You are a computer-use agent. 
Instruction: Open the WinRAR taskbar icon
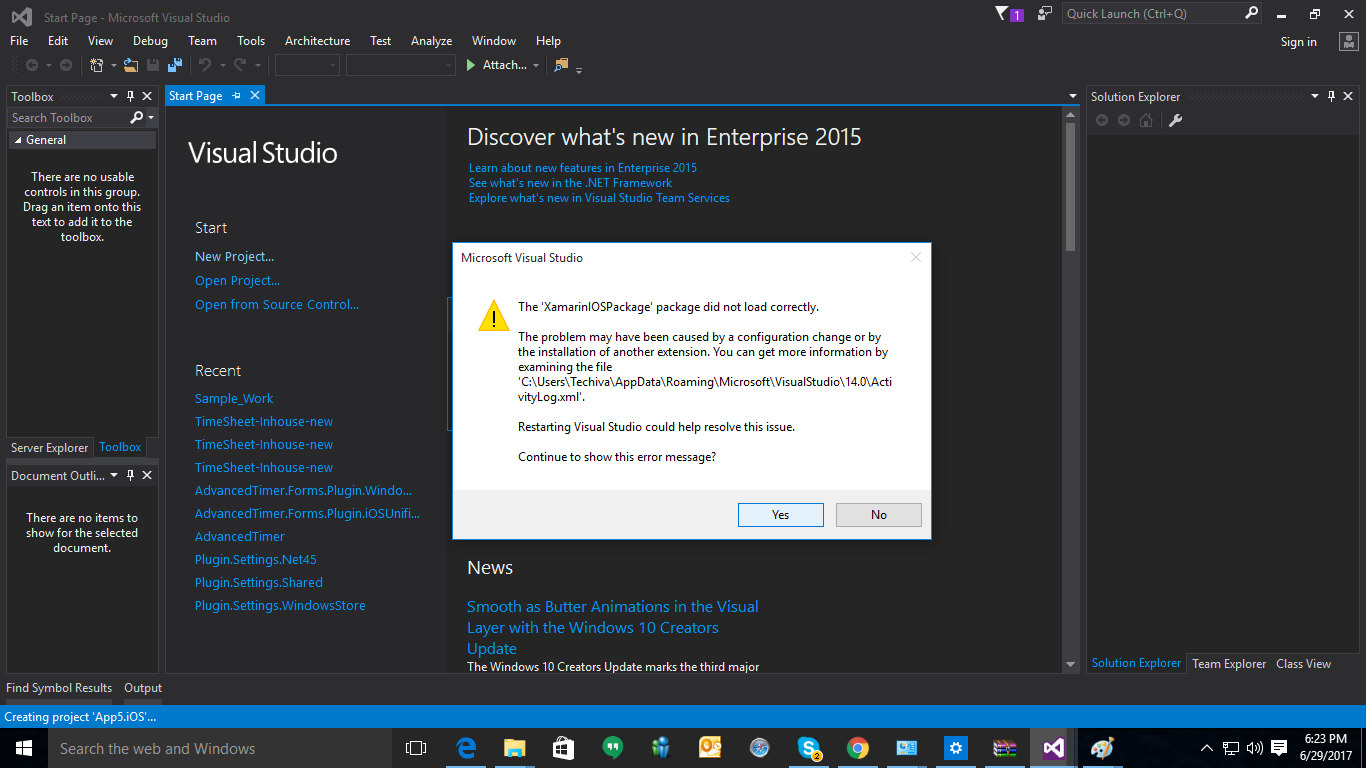pos(1004,748)
